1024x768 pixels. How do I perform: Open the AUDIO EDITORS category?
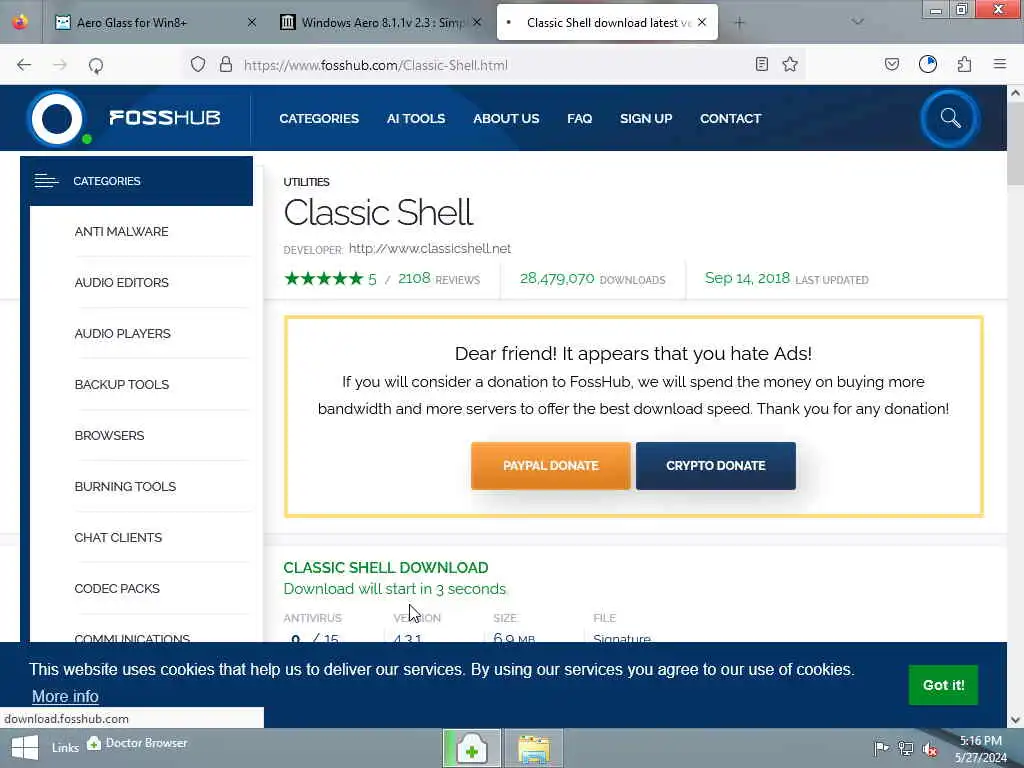pyautogui.click(x=121, y=282)
